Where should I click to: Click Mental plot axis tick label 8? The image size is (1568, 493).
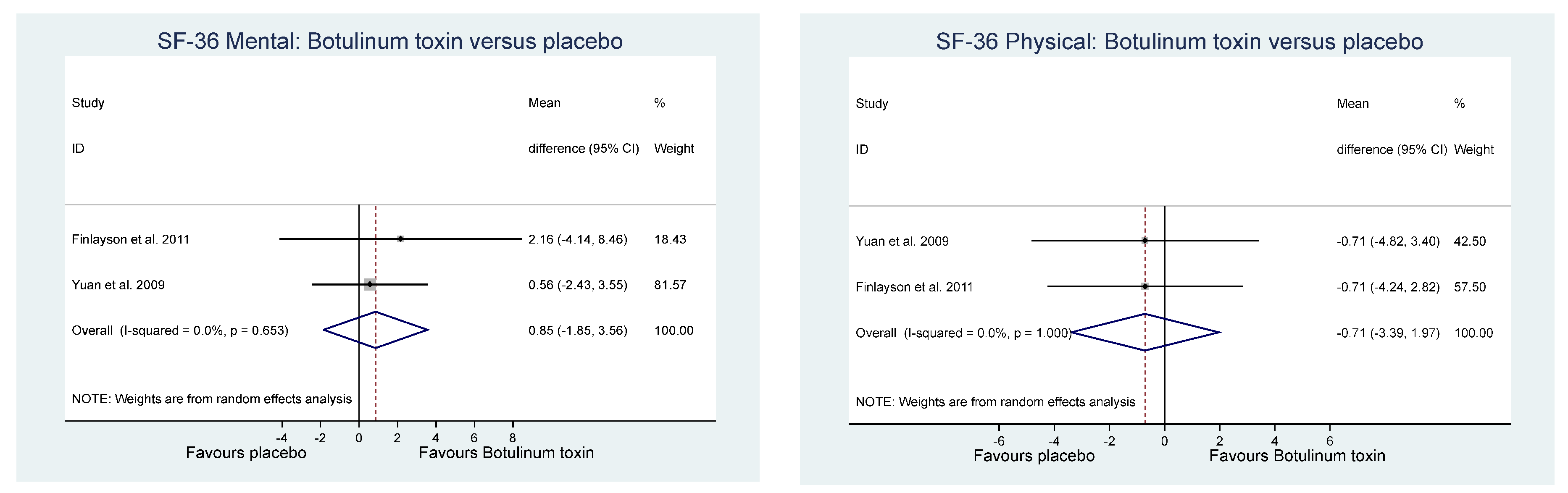513,438
